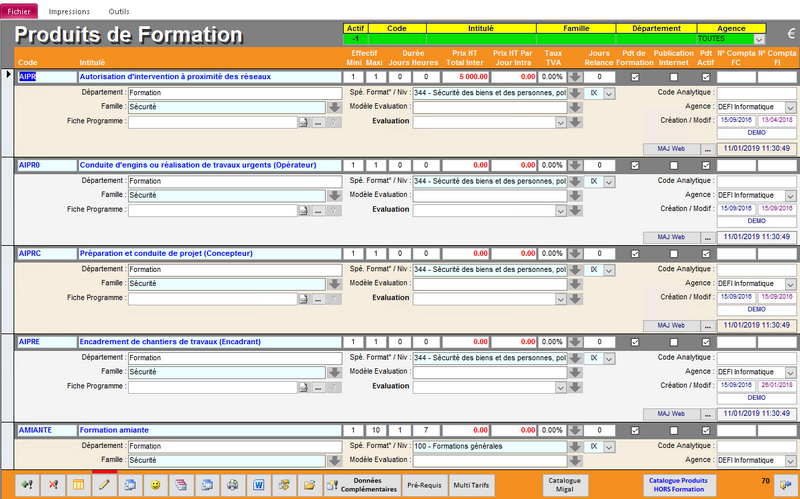
Task: Click the open folder icon in toolbar
Action: 309,484
